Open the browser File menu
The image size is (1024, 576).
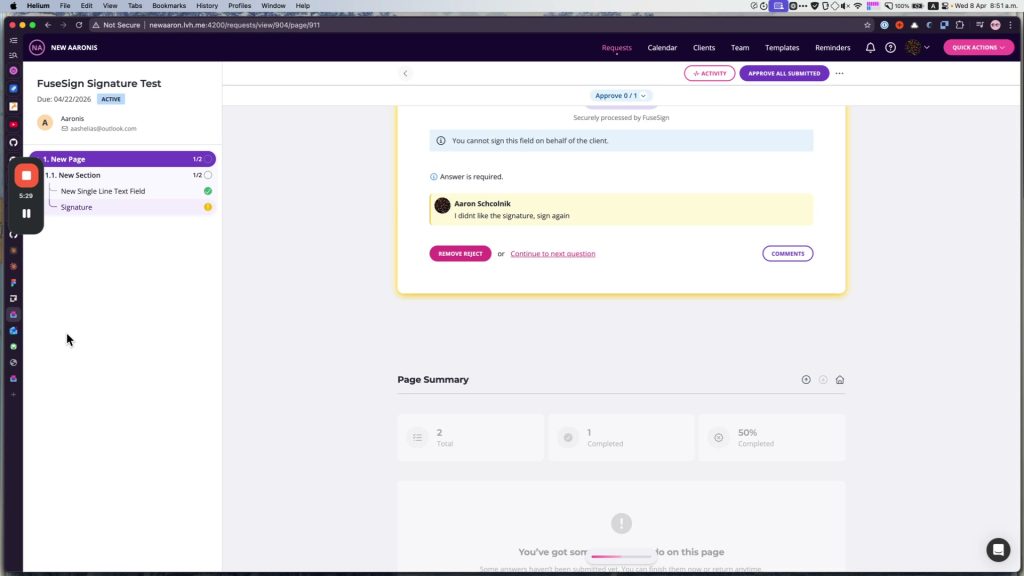pos(65,5)
